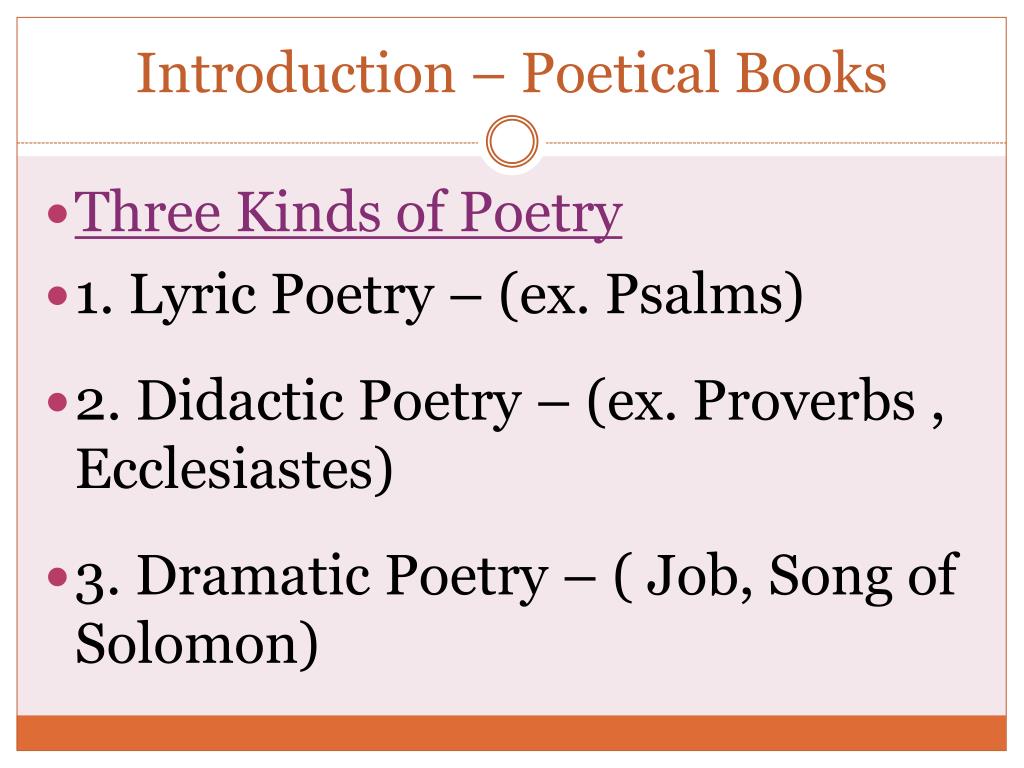Click the bullet dot beside 1. Lyric Poetry

[58, 296]
